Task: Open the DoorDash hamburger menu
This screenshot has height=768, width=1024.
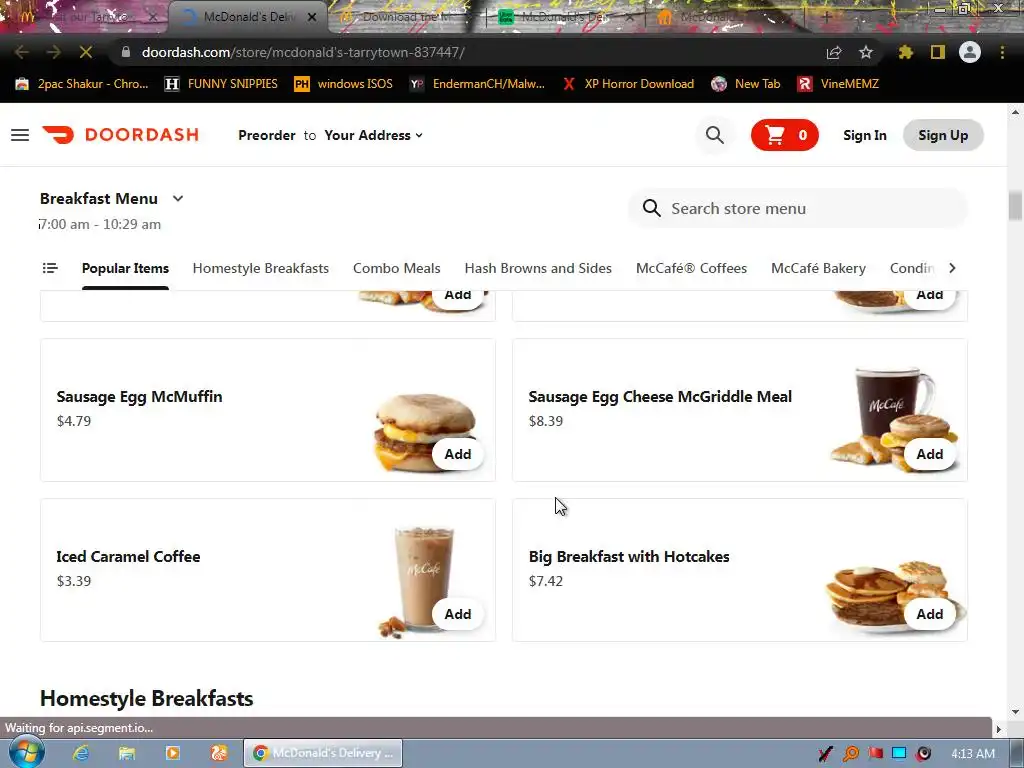Action: 20,135
